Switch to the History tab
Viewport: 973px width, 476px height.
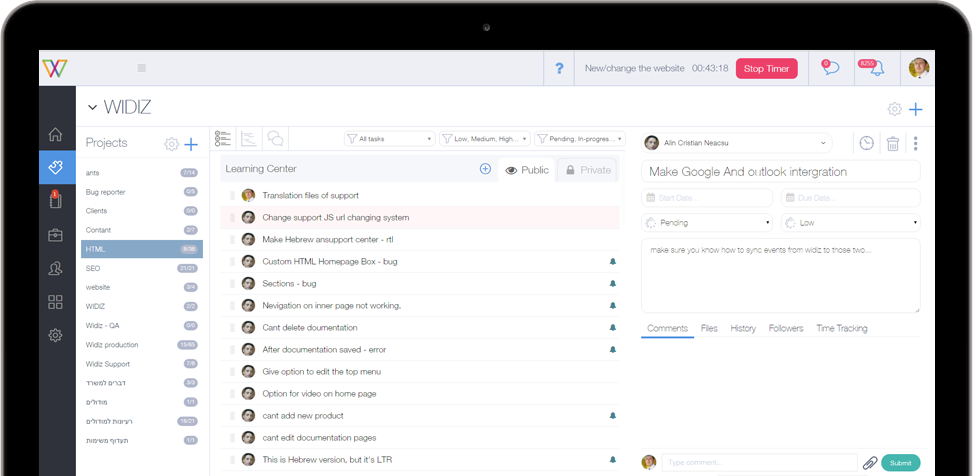click(743, 328)
